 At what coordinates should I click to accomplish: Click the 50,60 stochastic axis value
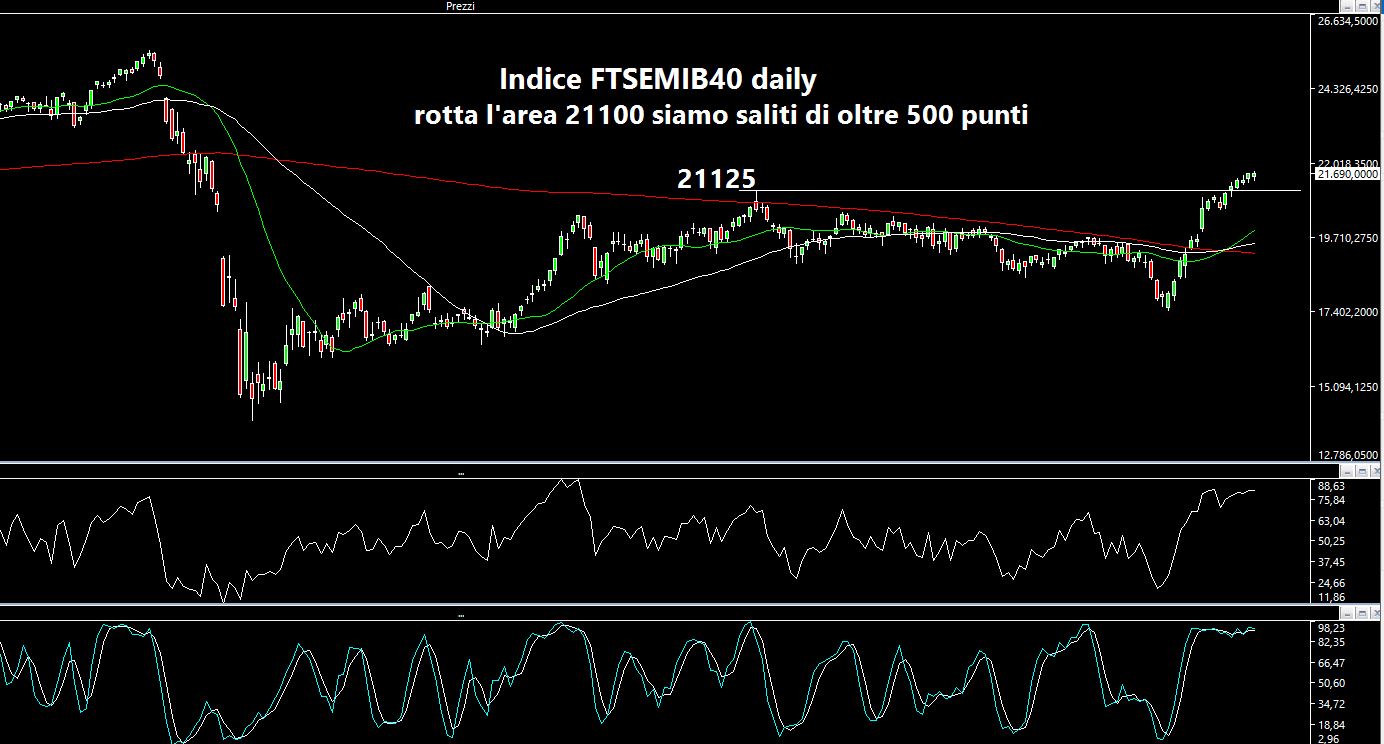tap(1333, 683)
